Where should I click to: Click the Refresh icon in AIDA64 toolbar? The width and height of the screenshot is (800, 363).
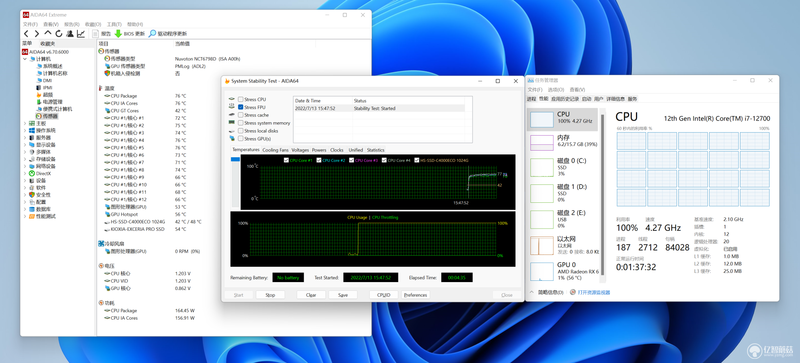59,34
